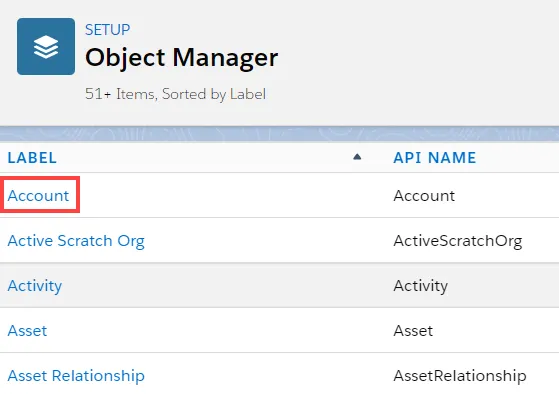The width and height of the screenshot is (559, 394).
Task: Click the Object Manager page title
Action: coord(181,57)
